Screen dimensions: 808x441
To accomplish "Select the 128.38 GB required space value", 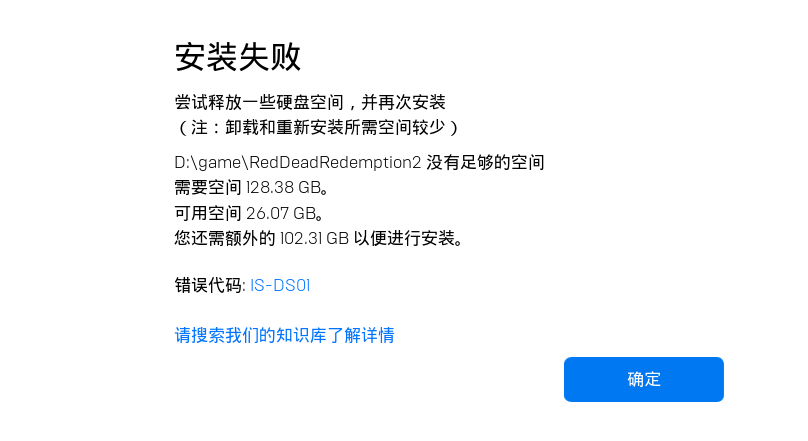I will pyautogui.click(x=283, y=188).
